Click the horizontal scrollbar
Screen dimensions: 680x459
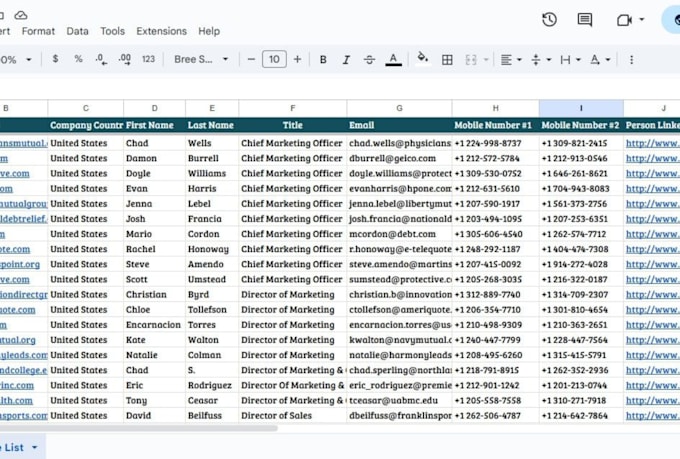point(139,428)
